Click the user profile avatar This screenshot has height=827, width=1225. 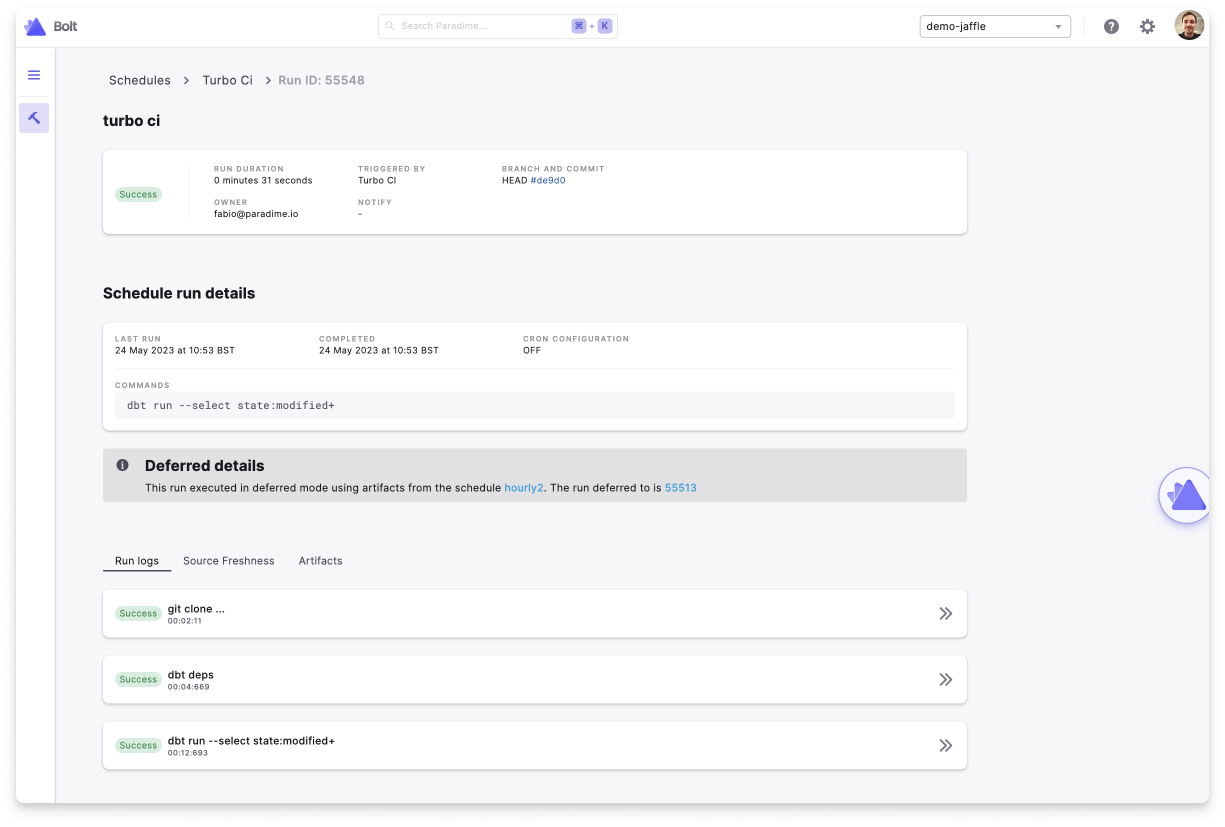[x=1189, y=26]
